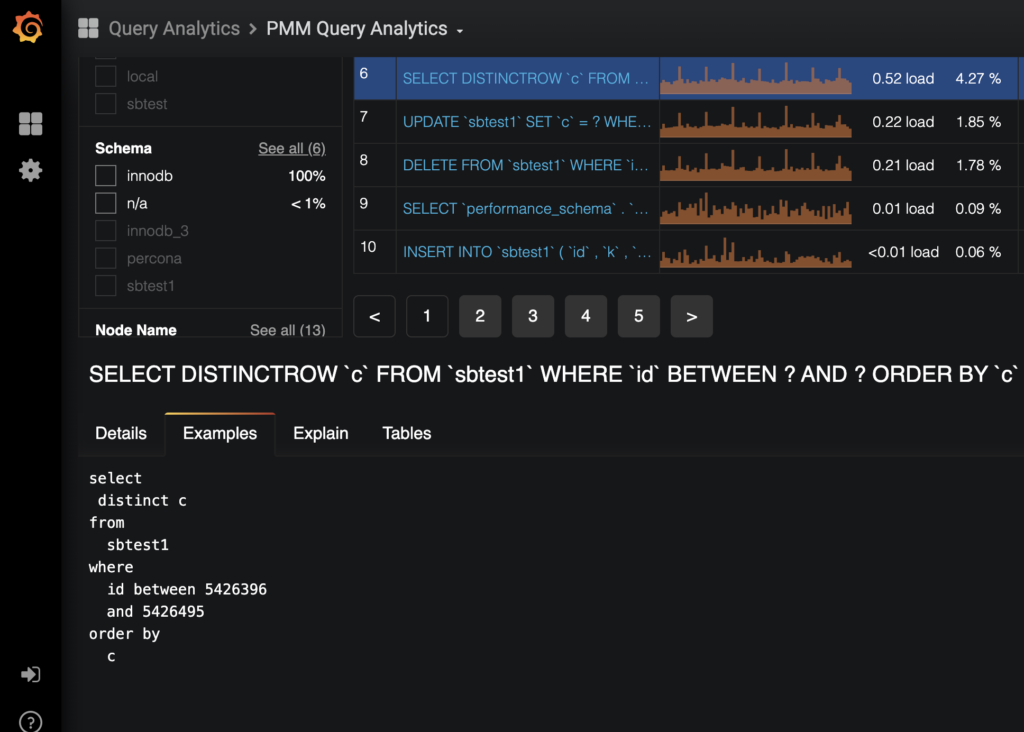Viewport: 1024px width, 732px height.
Task: Tick the percona schema checkbox
Action: click(105, 258)
